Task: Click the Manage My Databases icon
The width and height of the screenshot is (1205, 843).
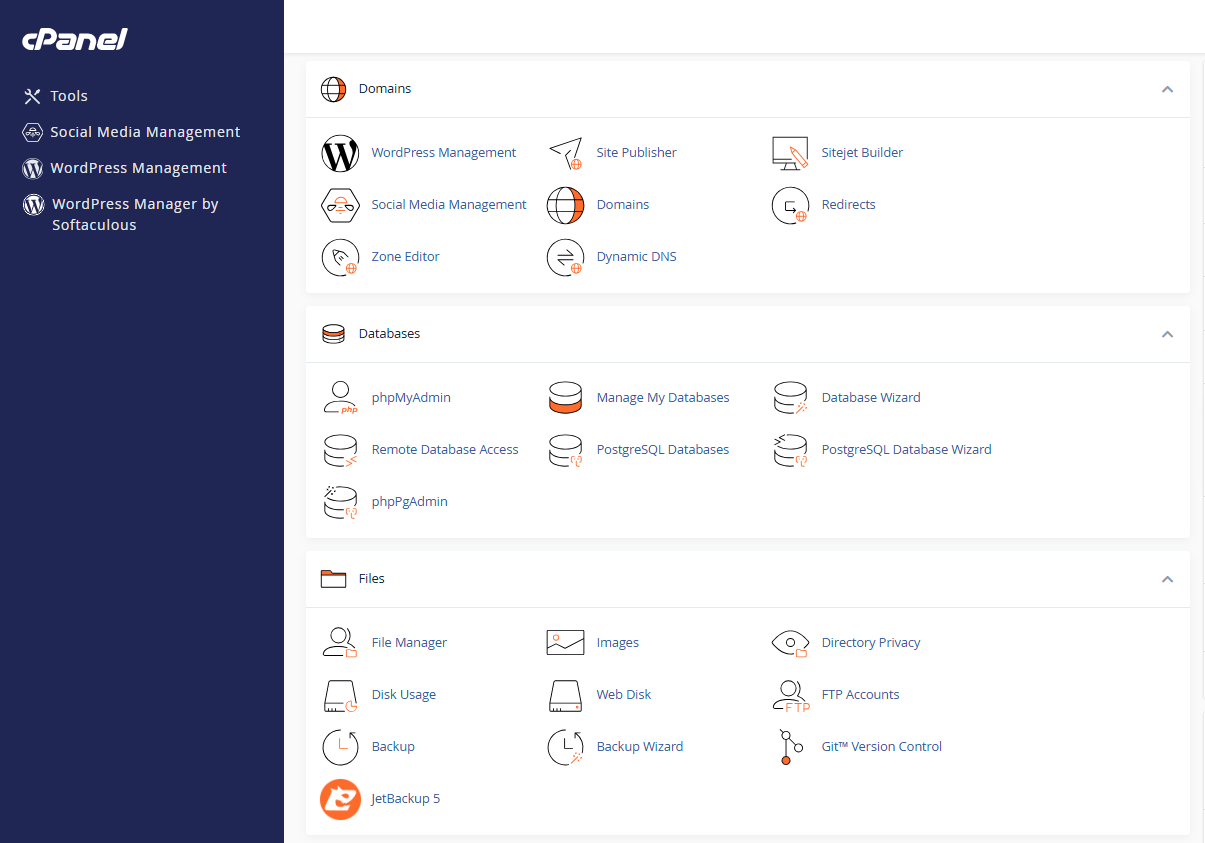Action: pyautogui.click(x=565, y=398)
